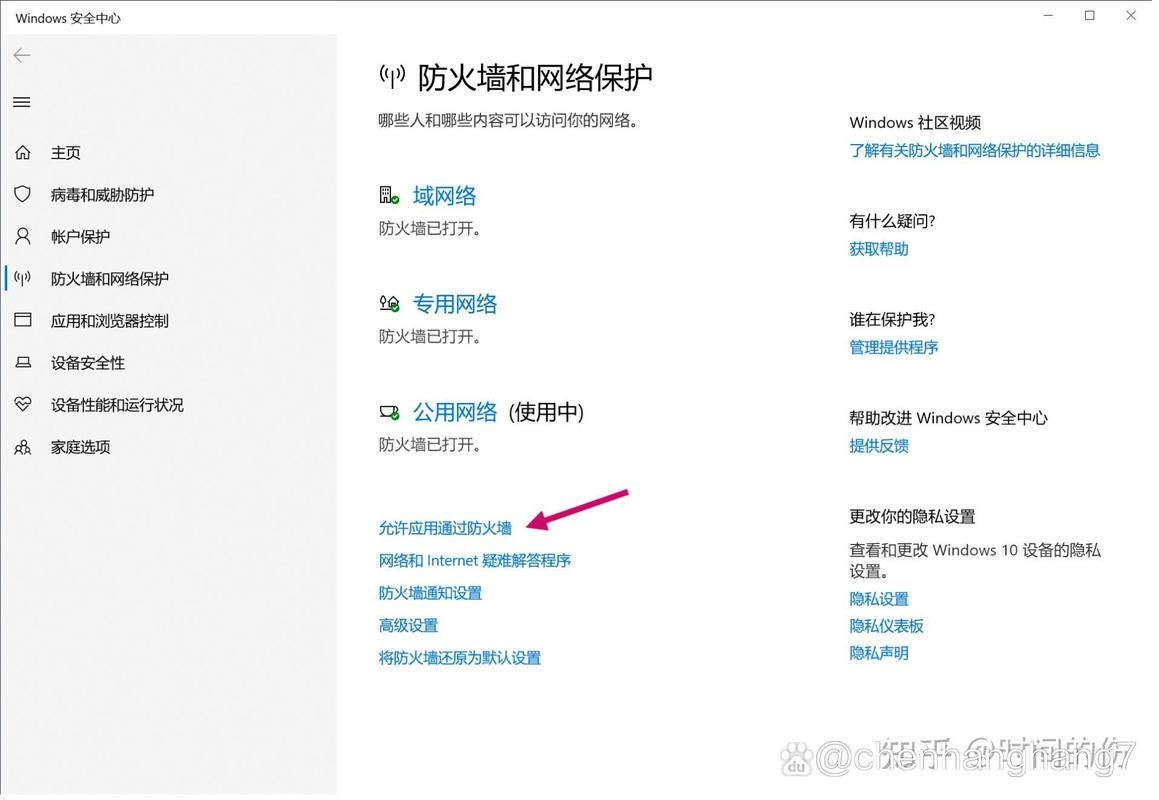Open 网络和 Internet 疑难解答程序
This screenshot has height=800, width=1159.
pyautogui.click(x=475, y=560)
